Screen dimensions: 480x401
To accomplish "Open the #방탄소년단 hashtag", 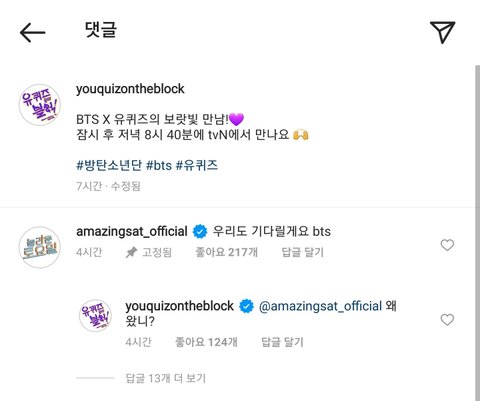I will (109, 165).
